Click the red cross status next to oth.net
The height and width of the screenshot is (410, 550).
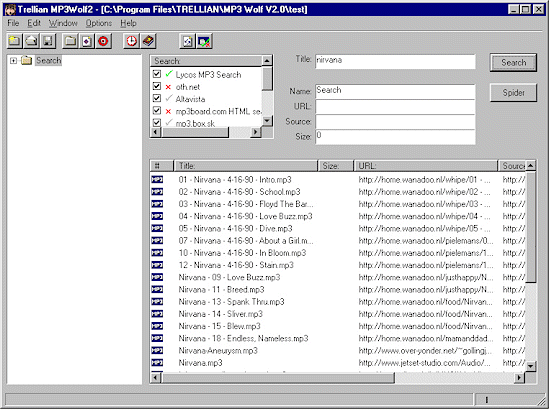[168, 87]
